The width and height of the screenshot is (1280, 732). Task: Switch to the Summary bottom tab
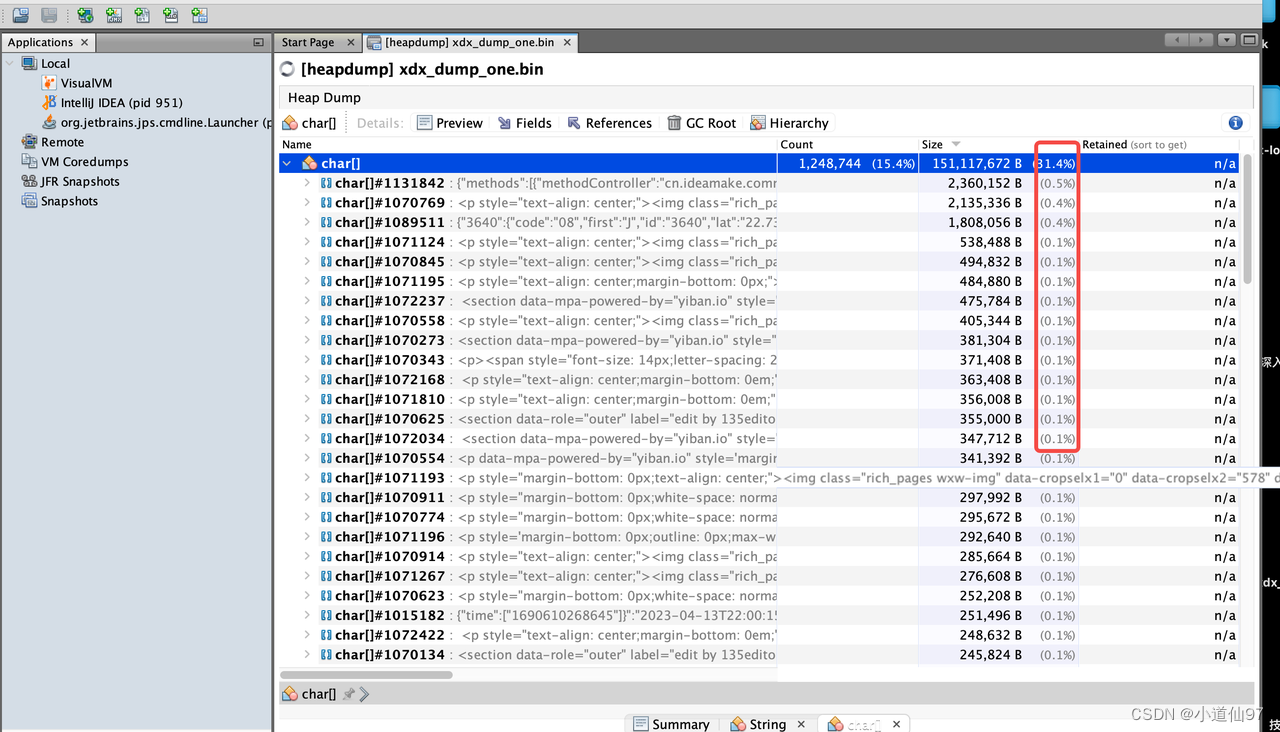(670, 724)
